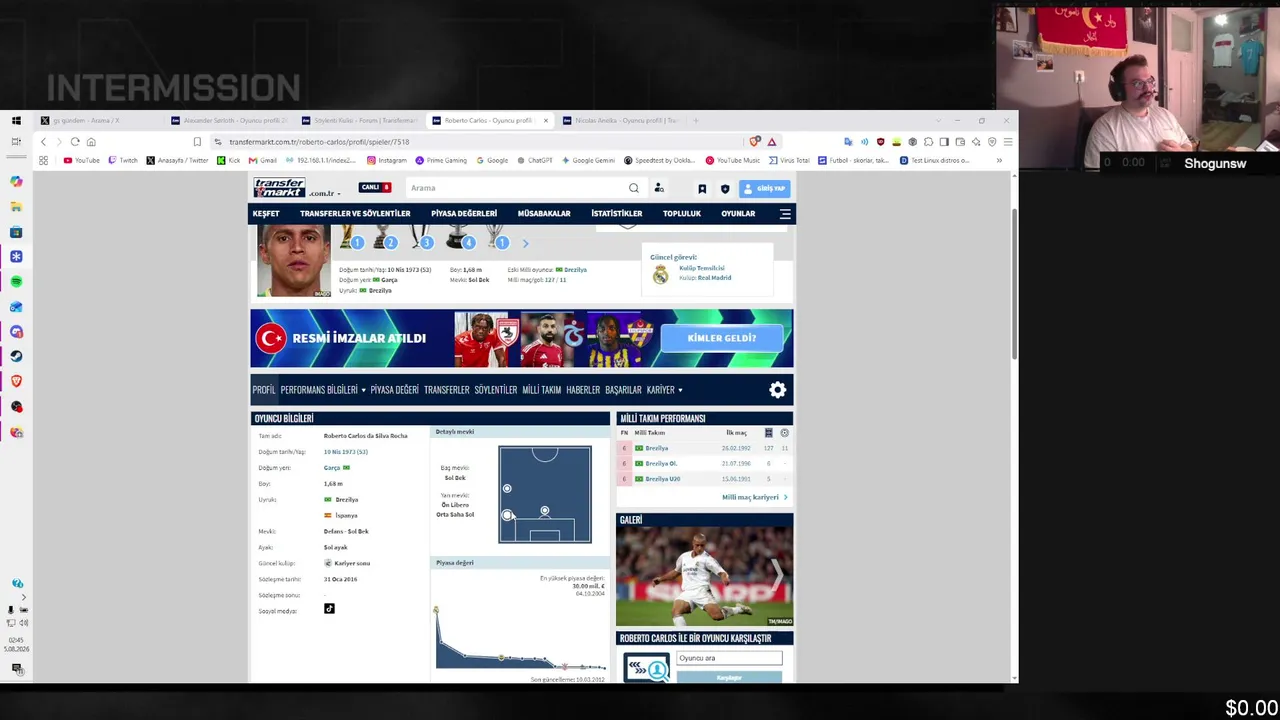Click the shield icon in site header
1280x720 pixels.
pos(725,188)
